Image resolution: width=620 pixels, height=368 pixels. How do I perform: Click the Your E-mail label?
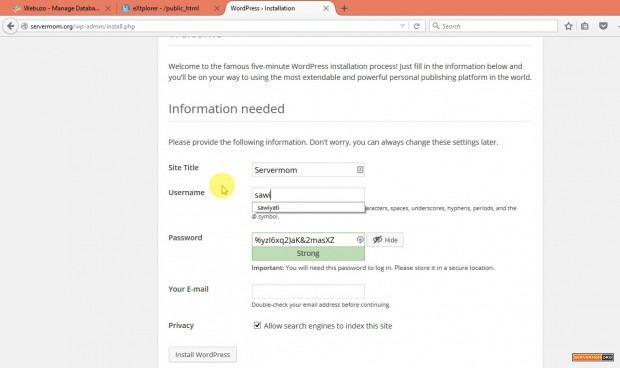[188, 289]
